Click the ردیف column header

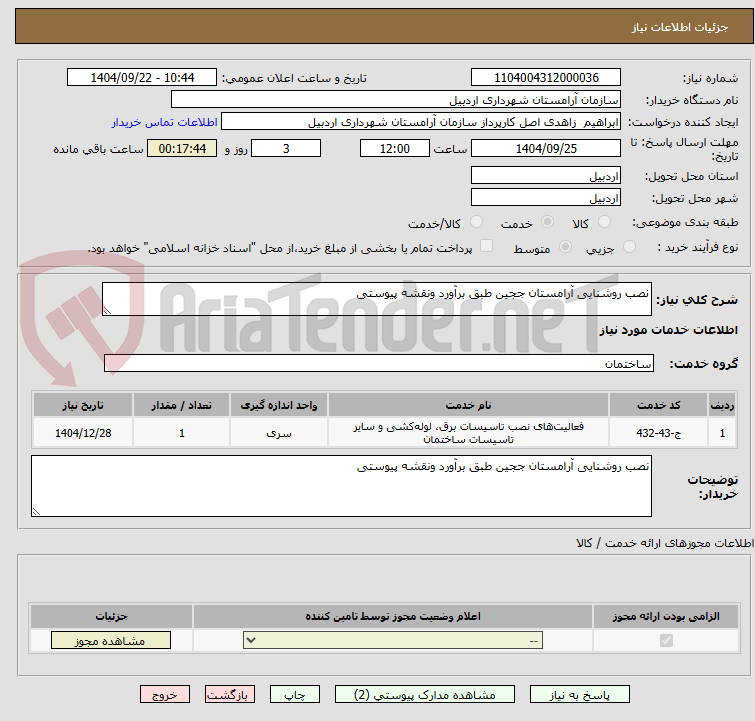click(x=722, y=405)
